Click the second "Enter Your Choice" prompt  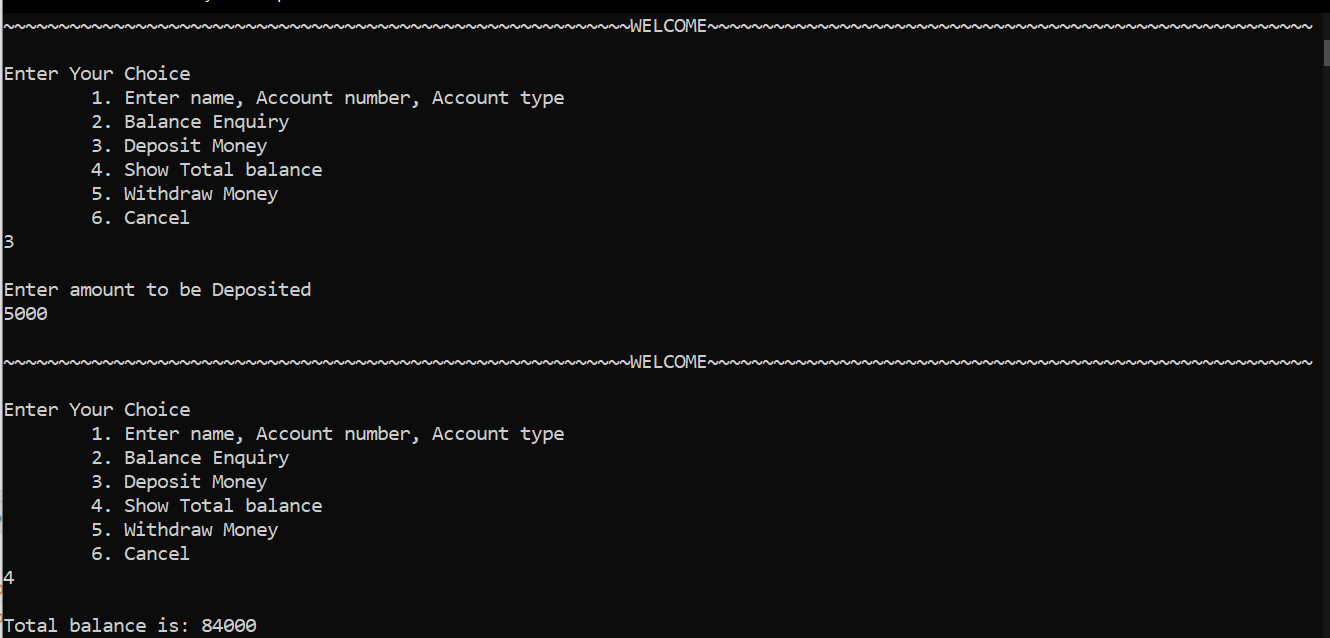[x=97, y=410]
